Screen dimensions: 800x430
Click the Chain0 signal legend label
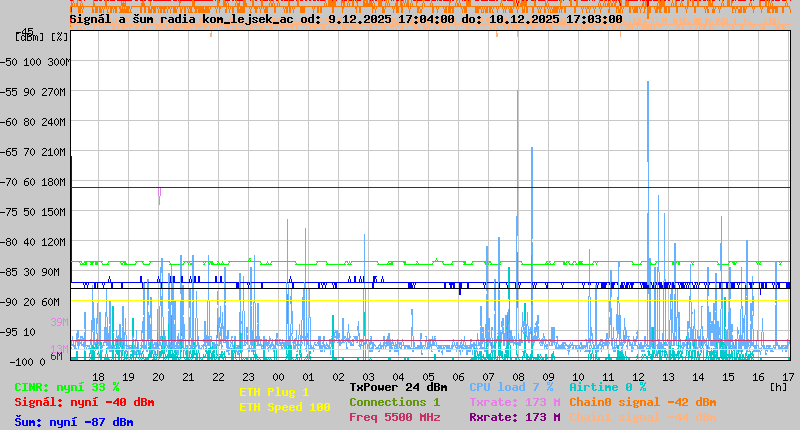tap(643, 402)
